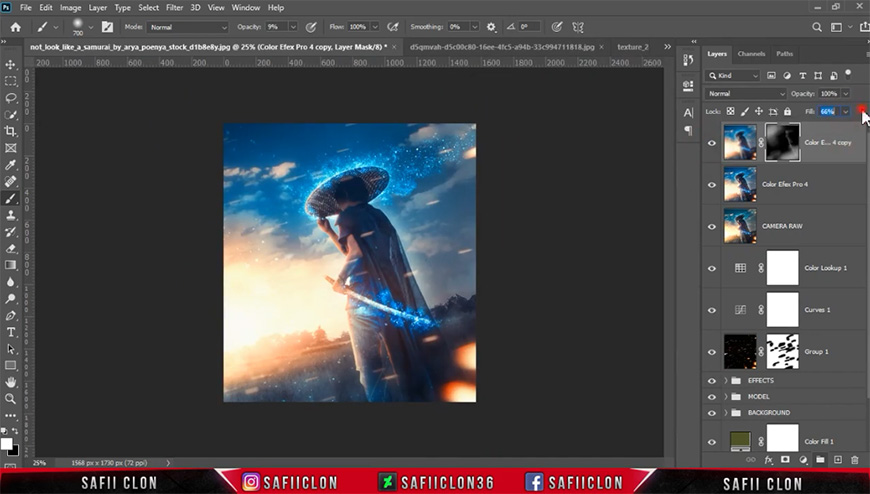Select the Spot Healing Brush tool
Image resolution: width=870 pixels, height=494 pixels.
coord(11,182)
